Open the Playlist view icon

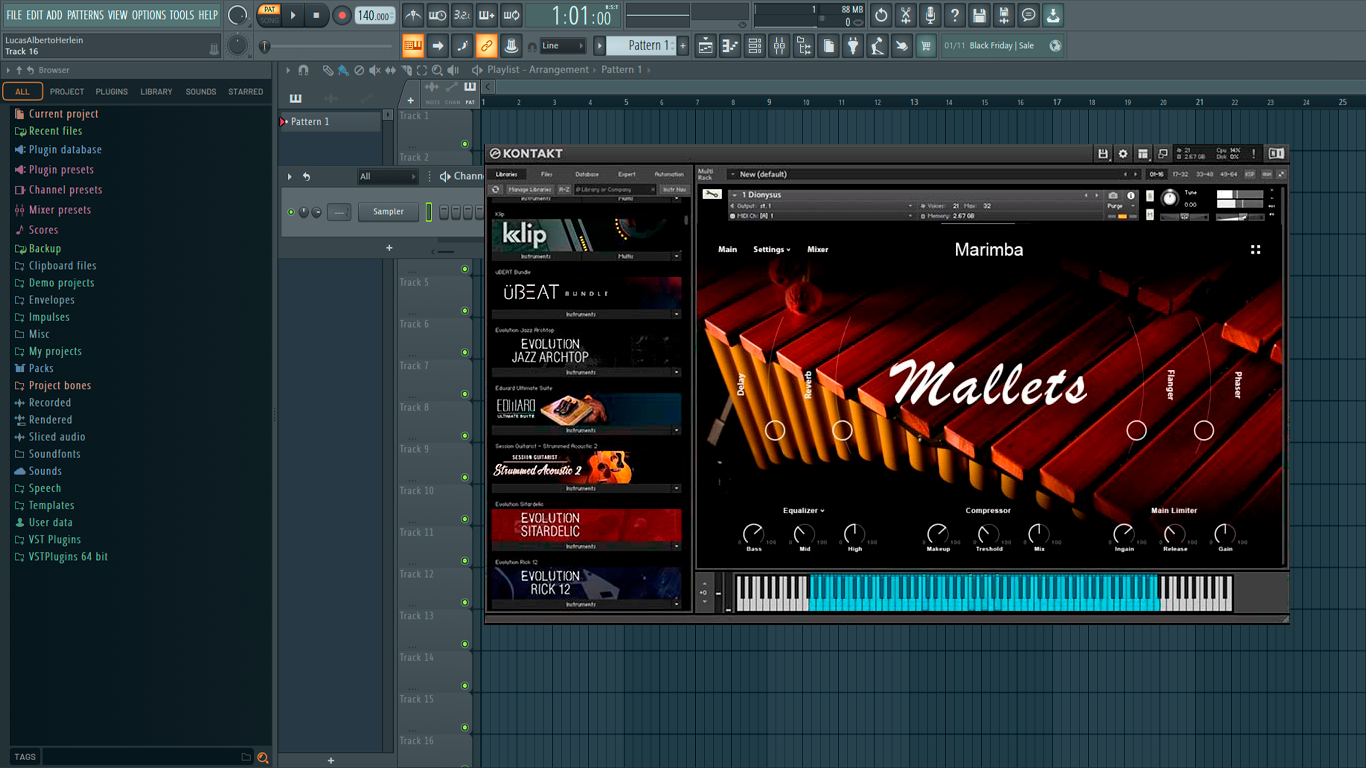pyautogui.click(x=705, y=46)
